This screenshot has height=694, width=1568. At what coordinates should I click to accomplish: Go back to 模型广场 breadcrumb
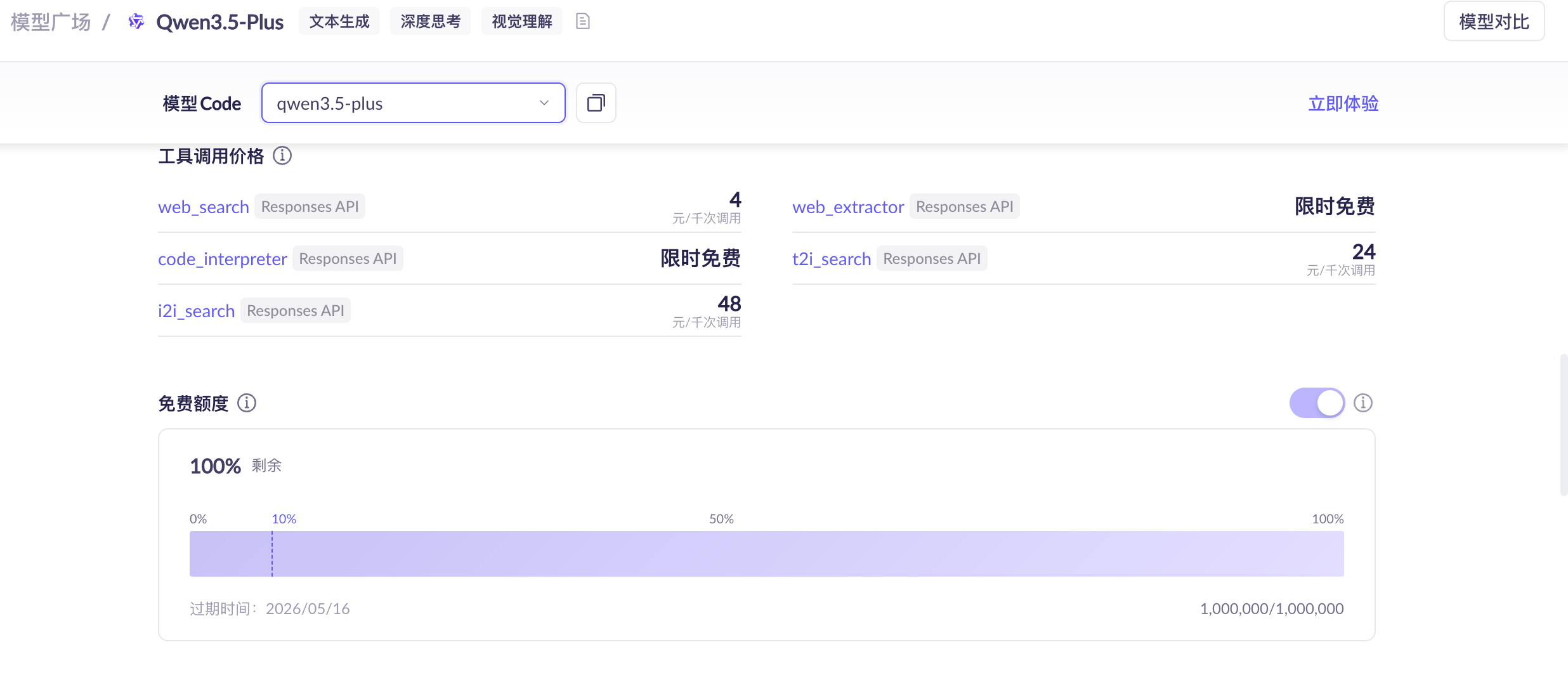51,22
